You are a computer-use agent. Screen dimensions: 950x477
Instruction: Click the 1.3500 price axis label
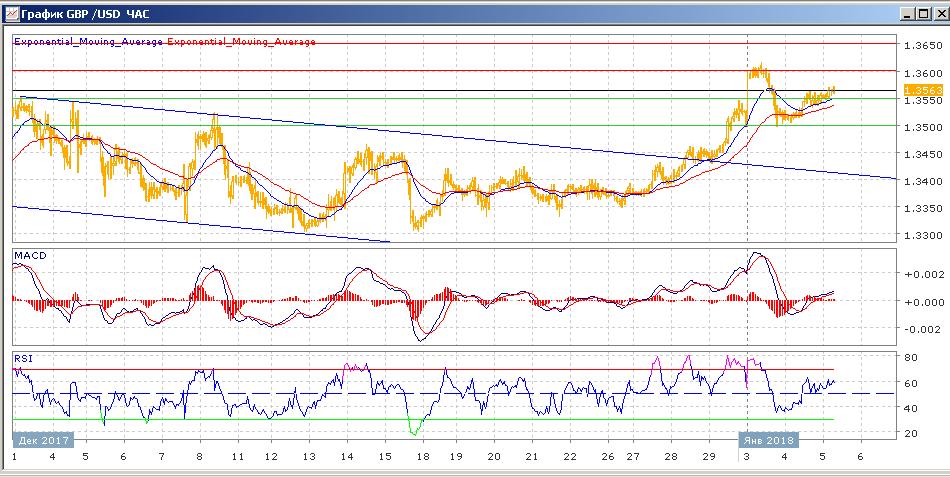(923, 127)
